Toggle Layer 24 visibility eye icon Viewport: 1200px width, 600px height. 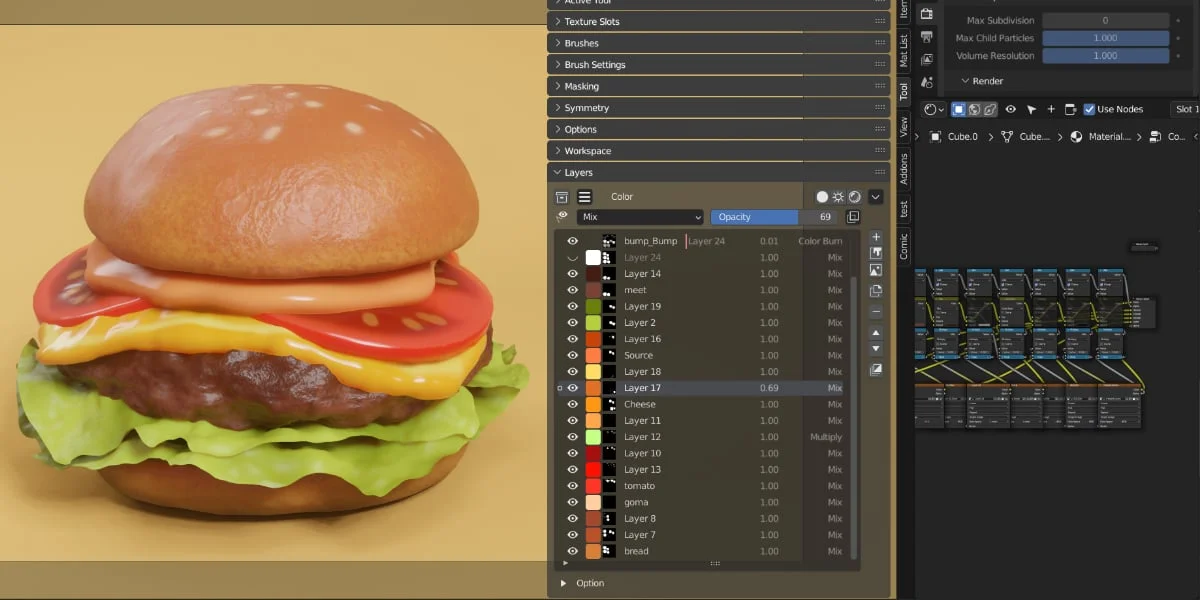[x=571, y=257]
